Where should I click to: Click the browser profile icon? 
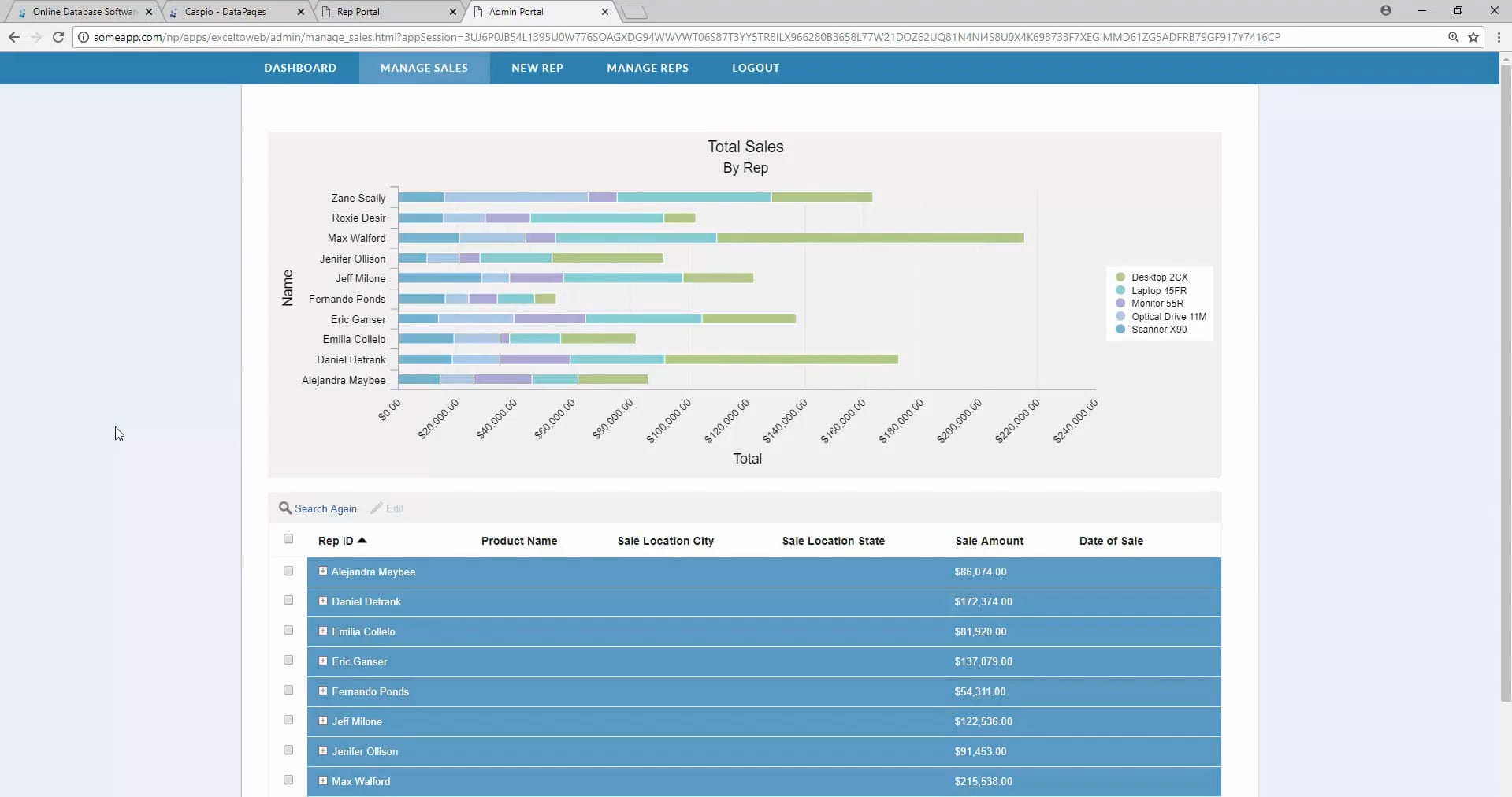(1386, 11)
